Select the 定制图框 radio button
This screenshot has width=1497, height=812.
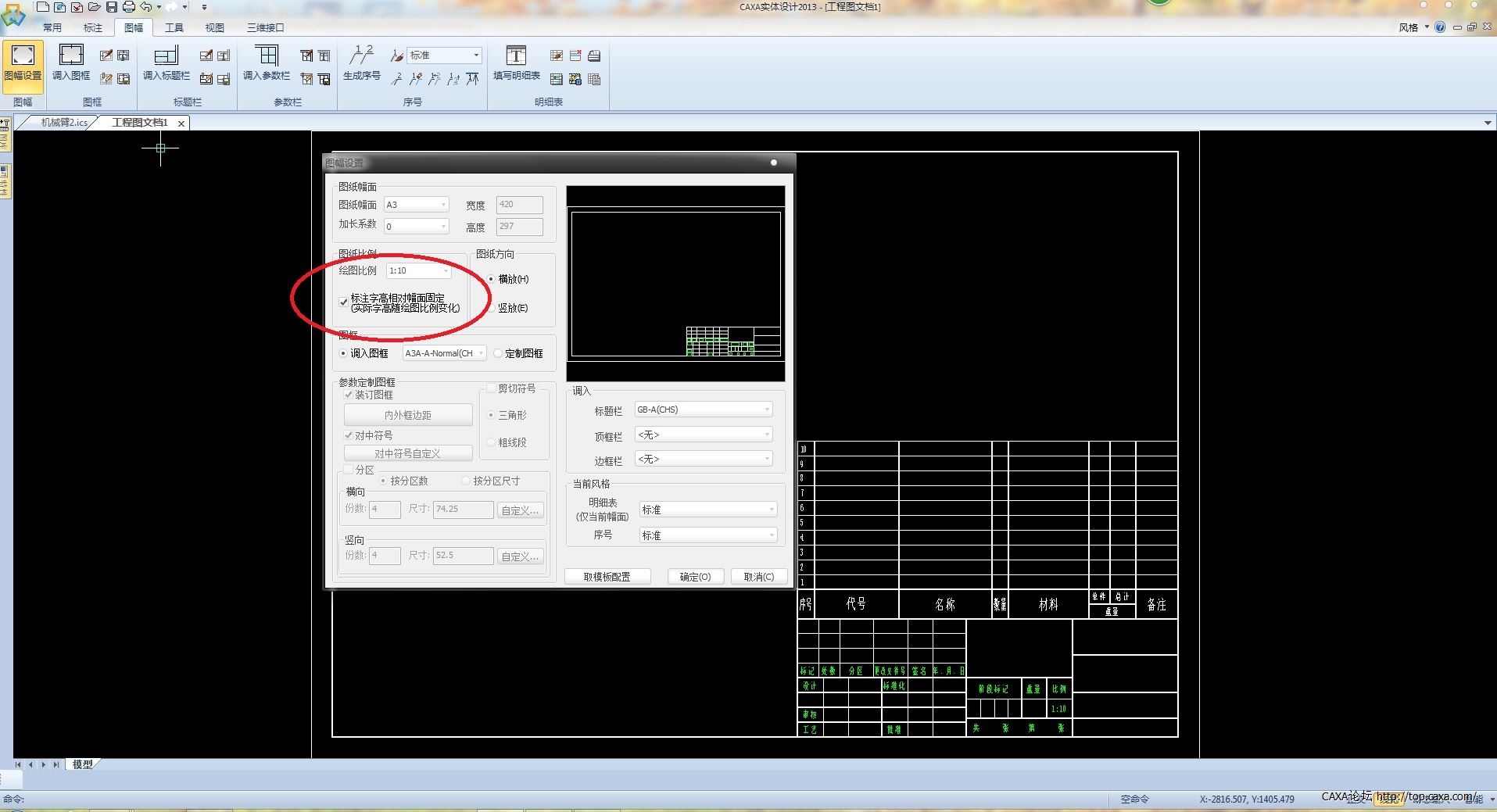tap(498, 353)
